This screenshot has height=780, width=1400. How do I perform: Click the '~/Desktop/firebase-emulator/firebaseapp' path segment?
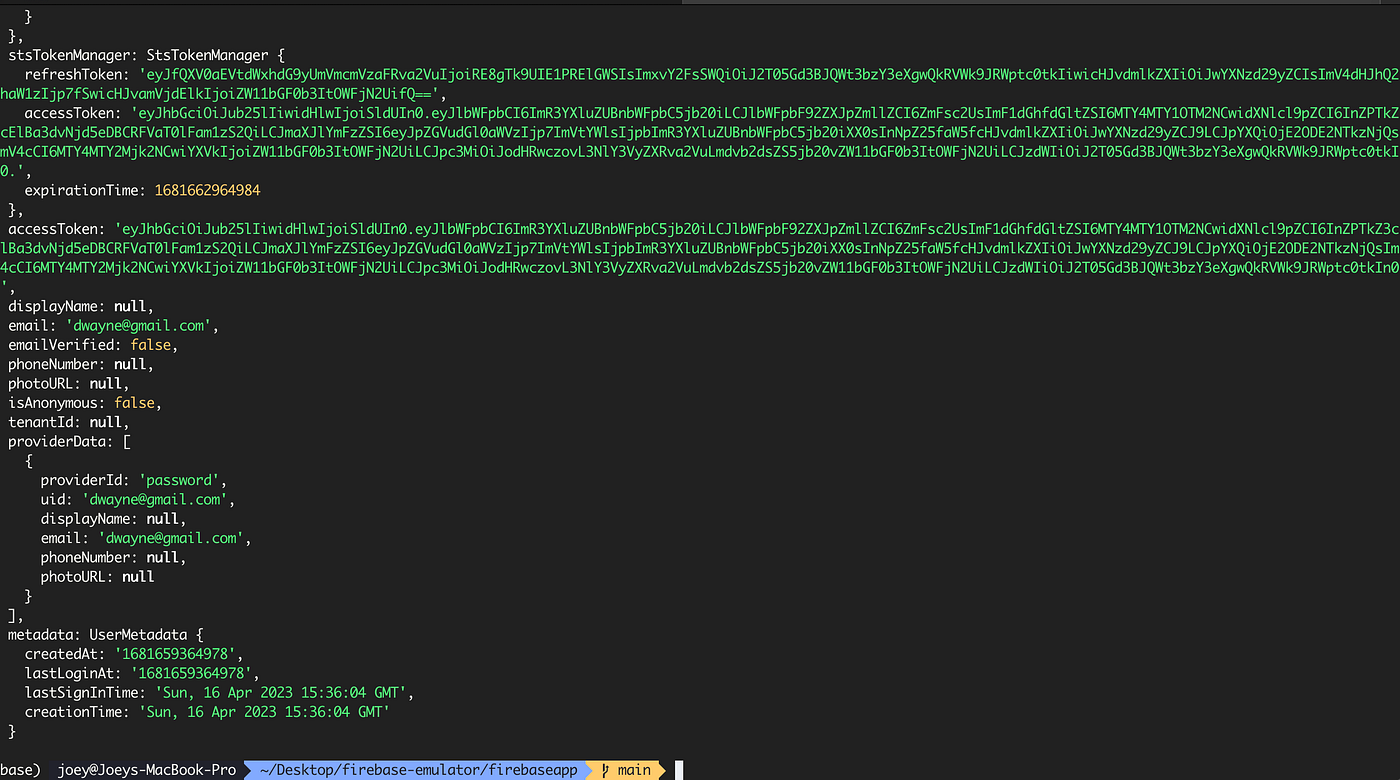point(418,770)
